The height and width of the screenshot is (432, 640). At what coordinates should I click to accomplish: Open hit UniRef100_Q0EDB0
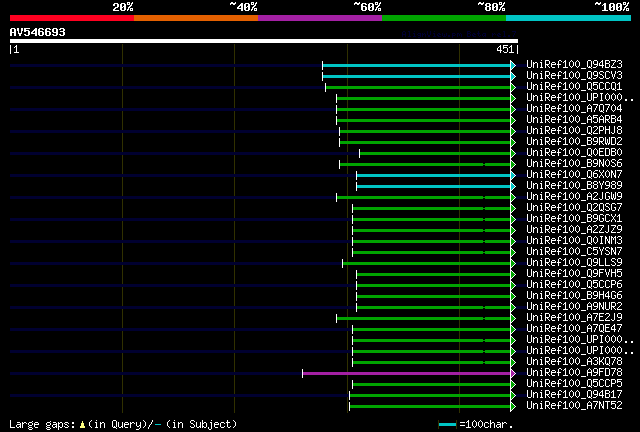pos(574,153)
